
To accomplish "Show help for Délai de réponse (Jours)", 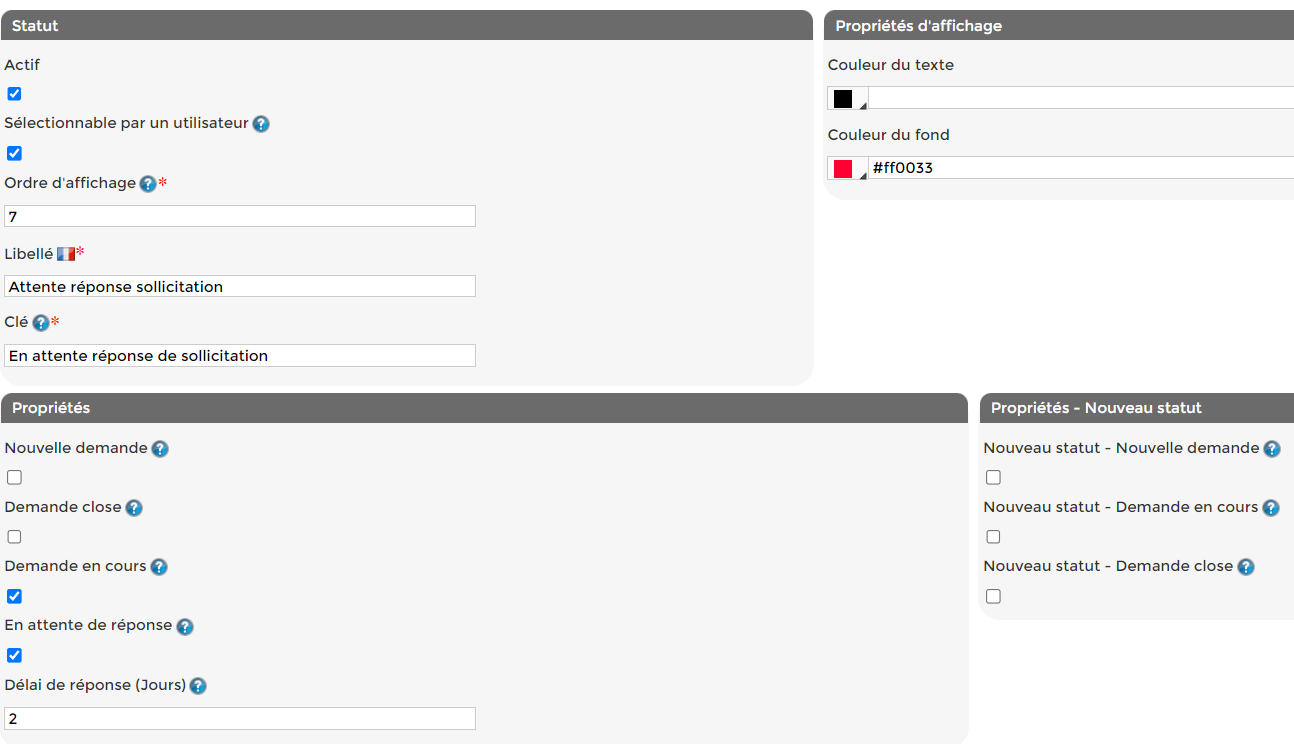I will (198, 686).
